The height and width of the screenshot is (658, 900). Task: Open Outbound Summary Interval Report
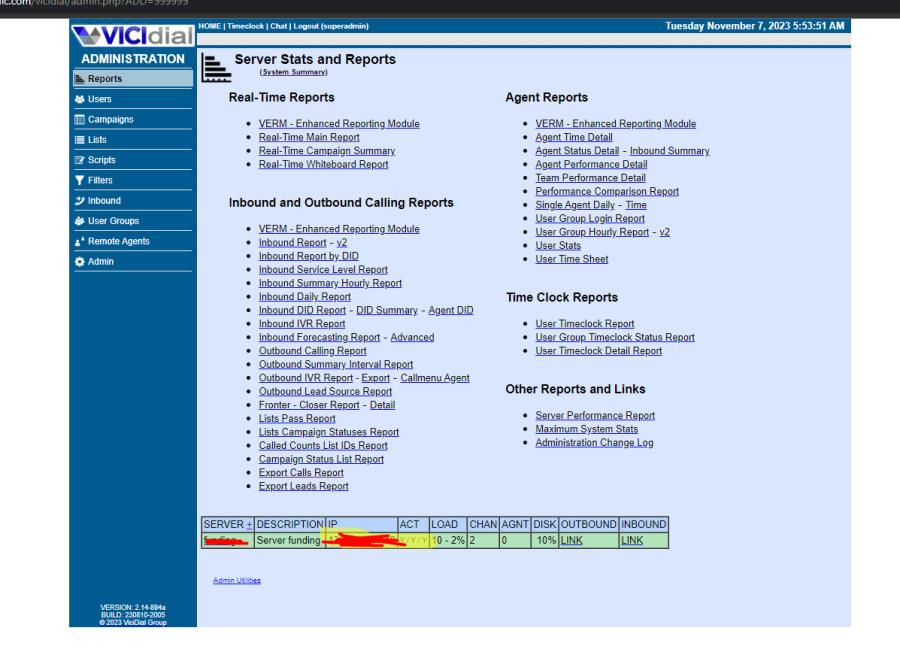336,365
